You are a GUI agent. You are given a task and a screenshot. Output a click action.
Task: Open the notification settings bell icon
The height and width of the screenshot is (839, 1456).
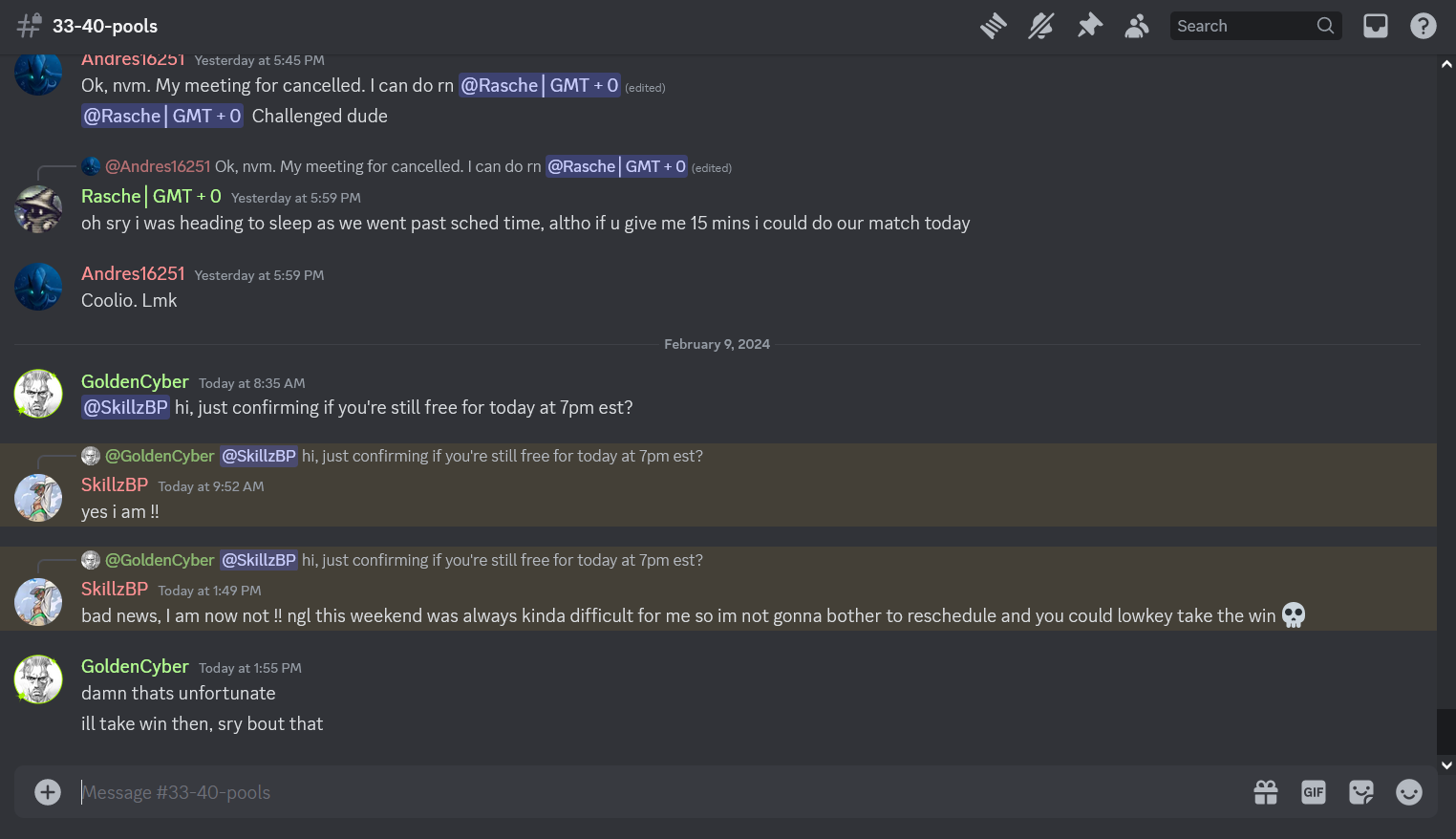tap(1040, 26)
